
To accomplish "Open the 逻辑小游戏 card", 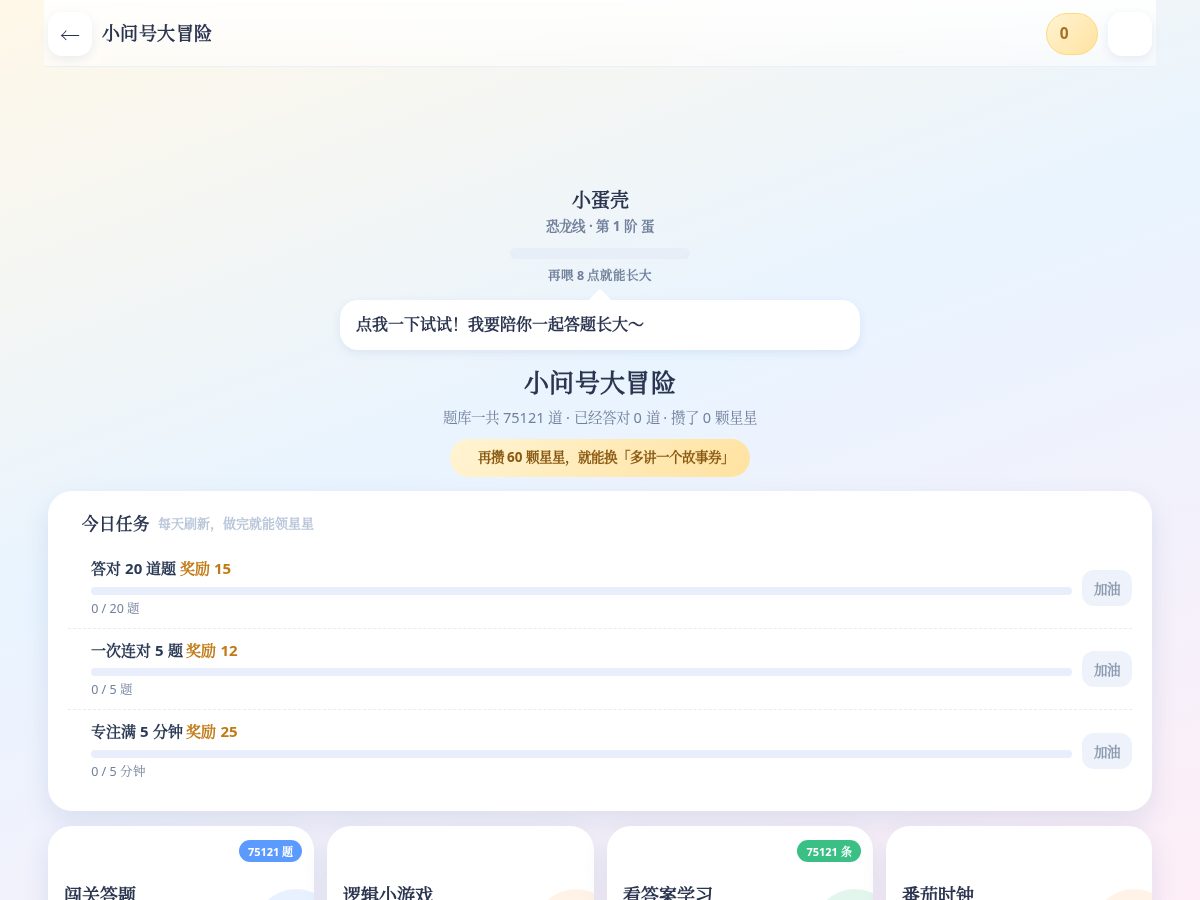I will [x=460, y=863].
